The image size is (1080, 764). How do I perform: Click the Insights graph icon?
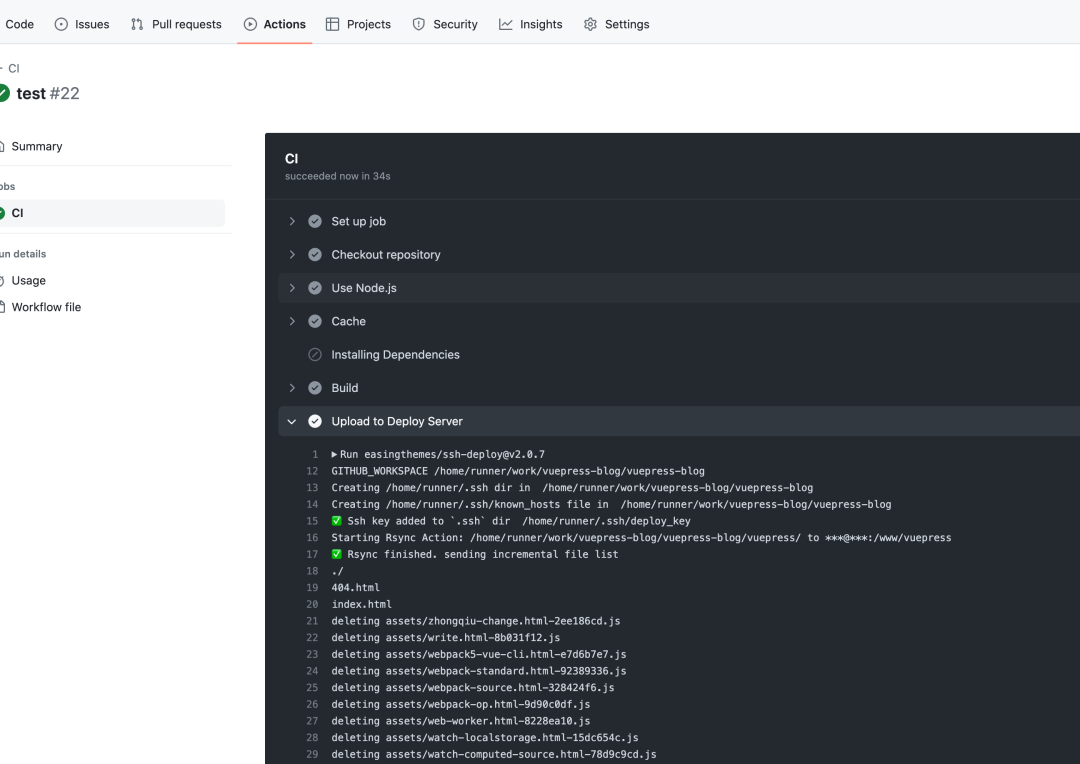point(506,24)
